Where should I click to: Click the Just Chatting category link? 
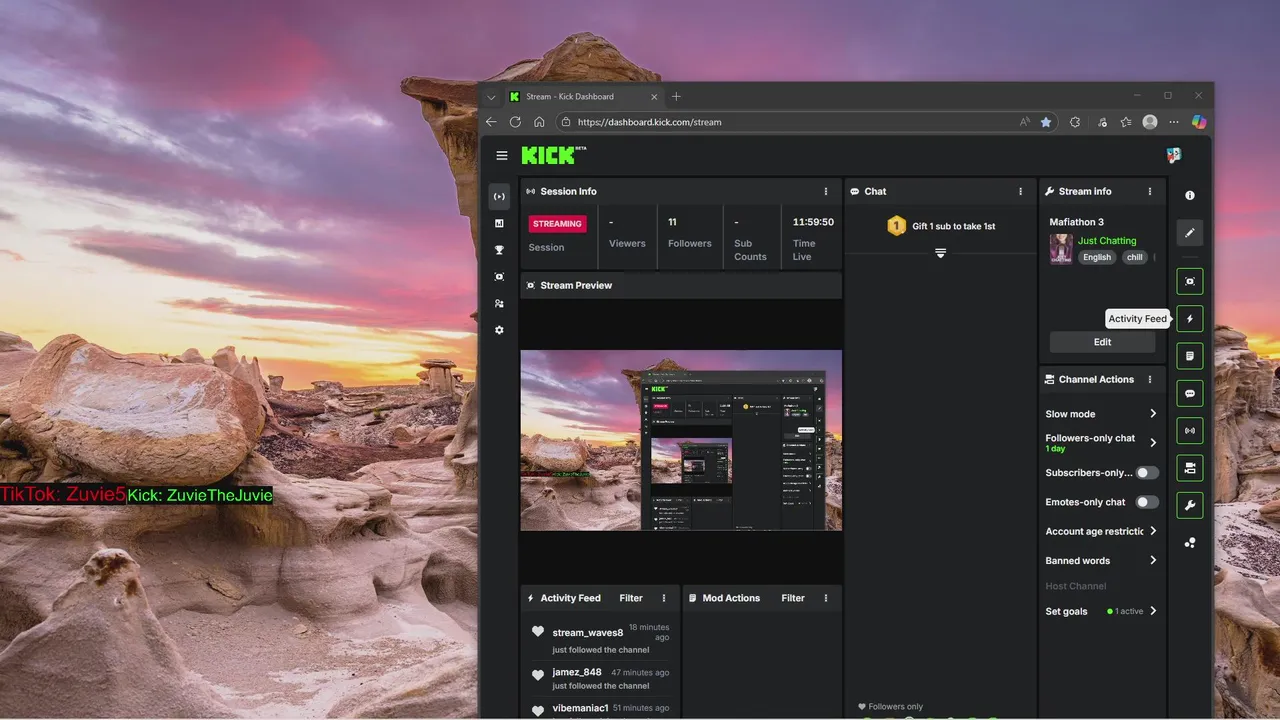[1107, 241]
